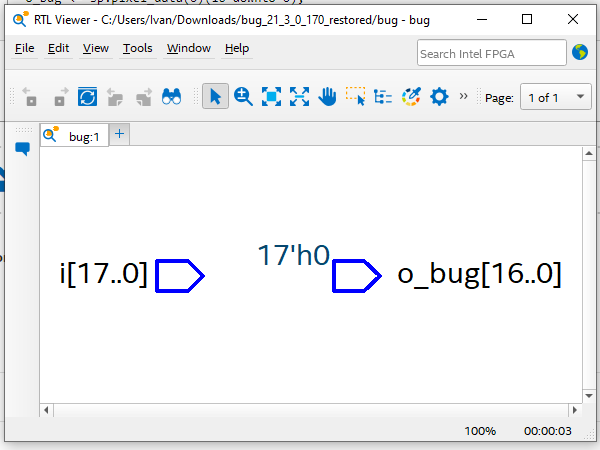Viewport: 600px width, 450px height.
Task: Click the globe web search icon
Action: [x=580, y=52]
